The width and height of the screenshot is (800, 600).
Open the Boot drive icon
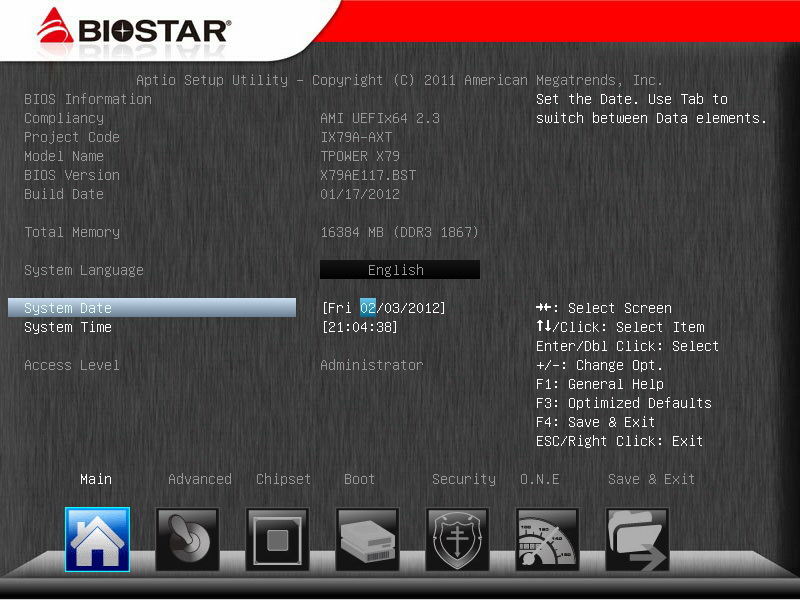pyautogui.click(x=367, y=539)
